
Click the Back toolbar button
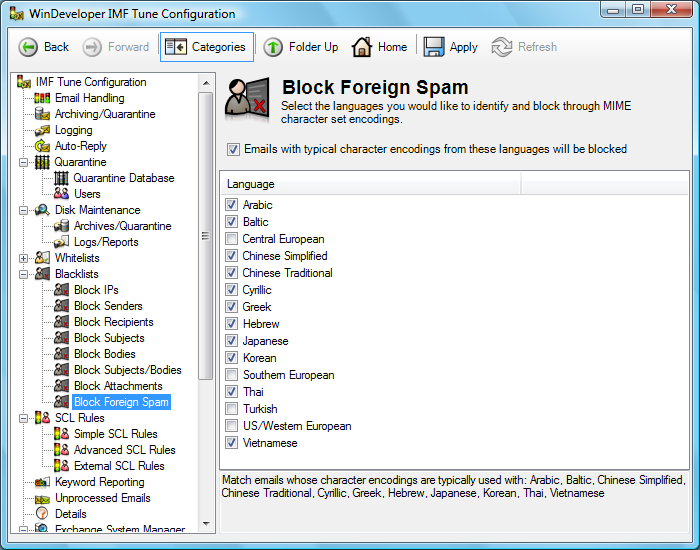tap(43, 47)
